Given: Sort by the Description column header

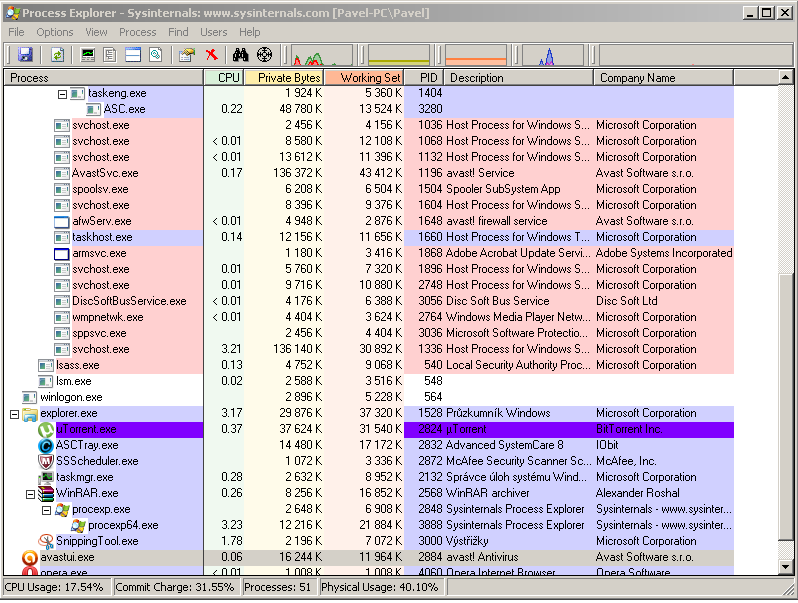Looking at the screenshot, I should click(x=519, y=77).
